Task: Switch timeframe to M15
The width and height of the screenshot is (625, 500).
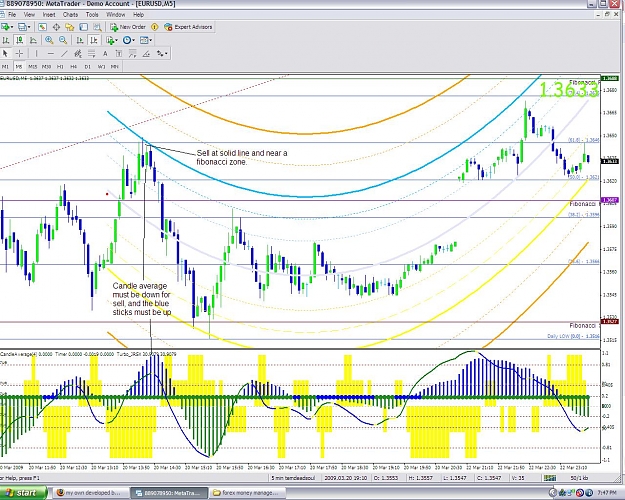Action: 33,67
